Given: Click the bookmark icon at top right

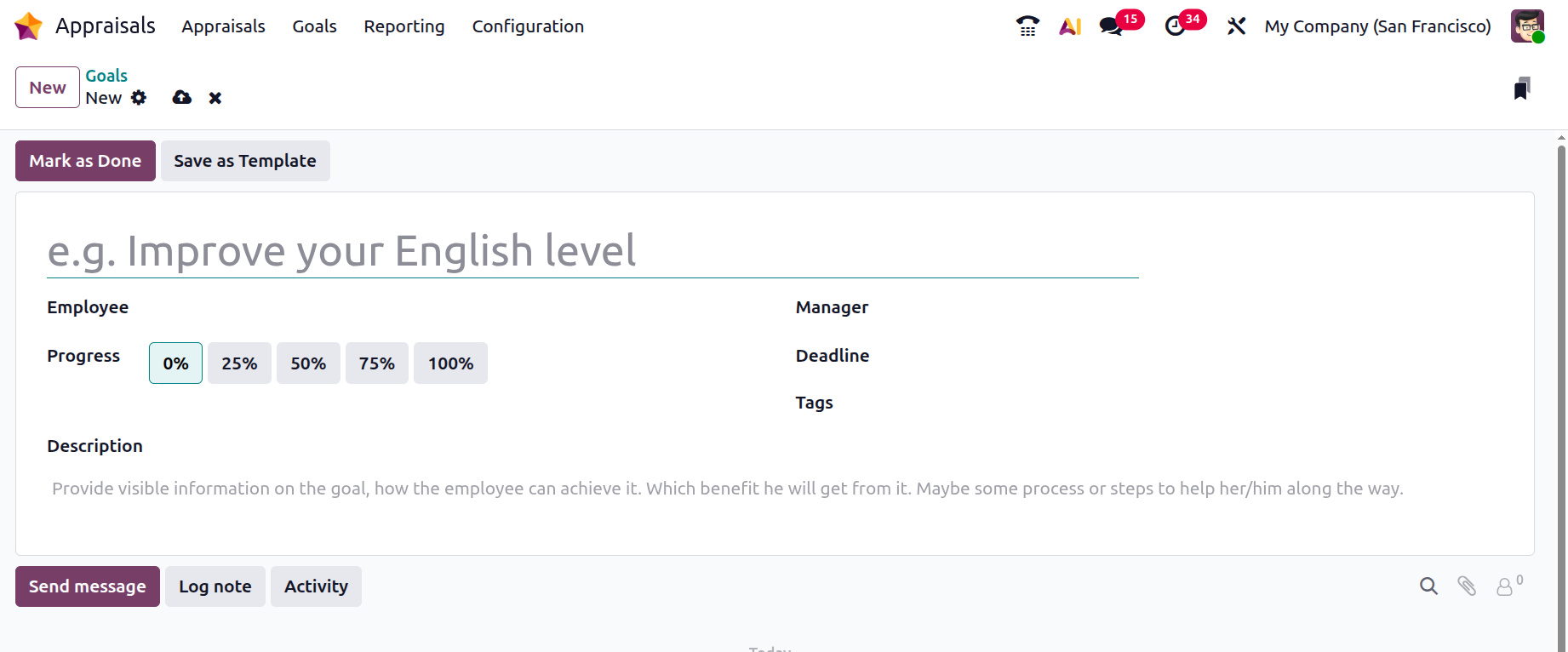Looking at the screenshot, I should (x=1522, y=89).
